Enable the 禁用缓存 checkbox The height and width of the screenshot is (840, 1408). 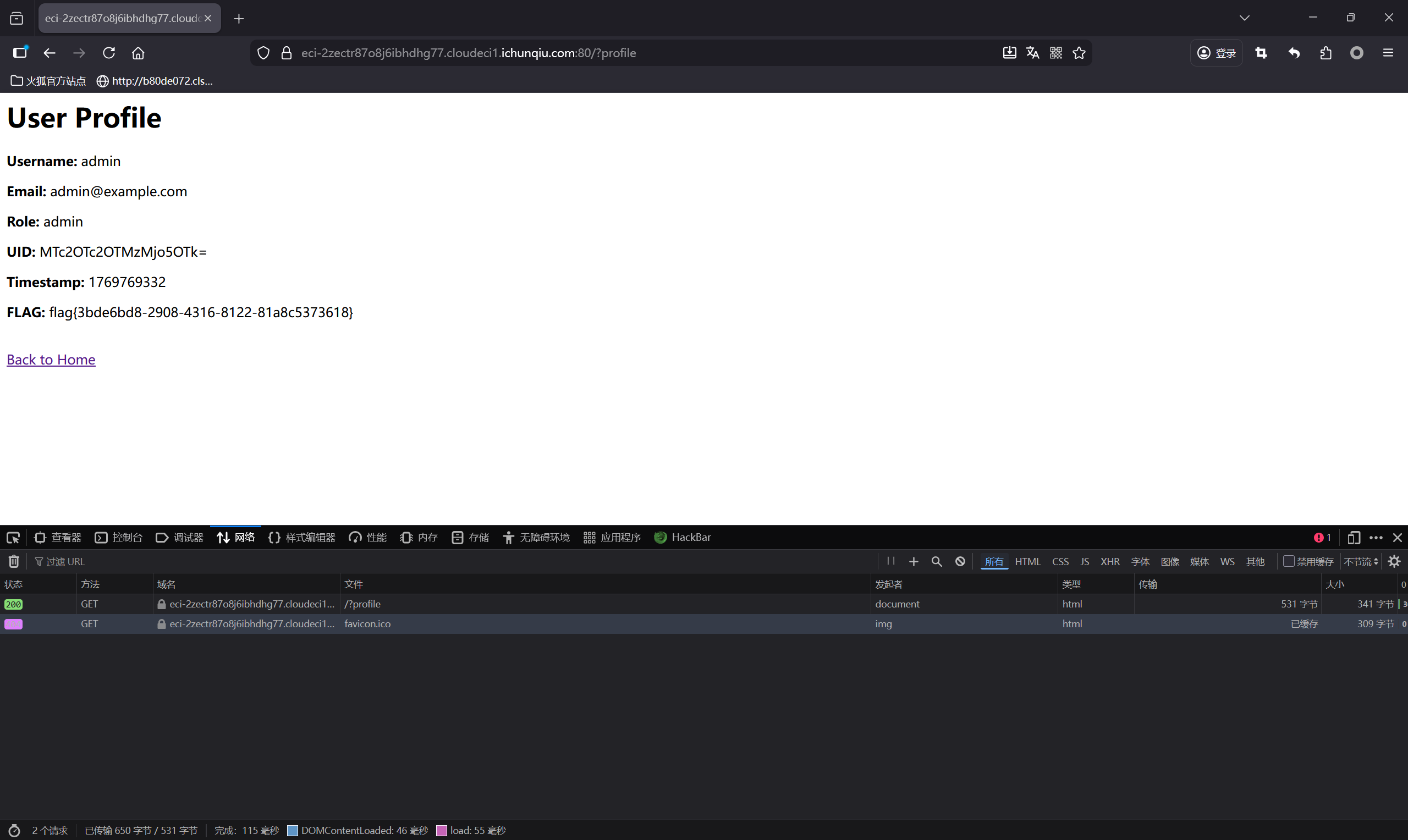tap(1289, 561)
